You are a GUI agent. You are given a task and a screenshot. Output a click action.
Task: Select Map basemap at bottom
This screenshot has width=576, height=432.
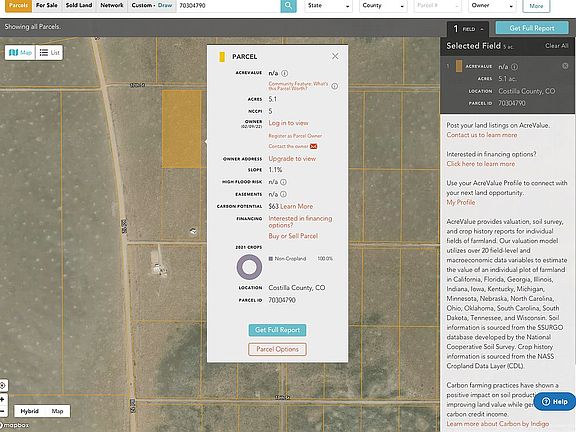click(57, 411)
